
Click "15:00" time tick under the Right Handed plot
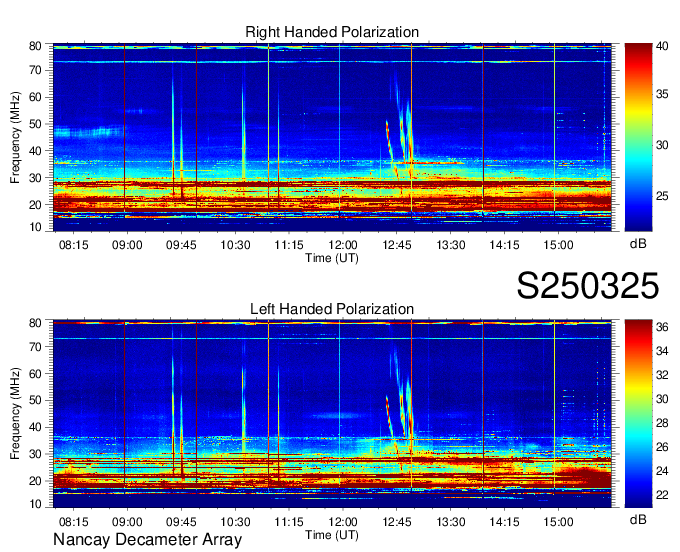558,245
